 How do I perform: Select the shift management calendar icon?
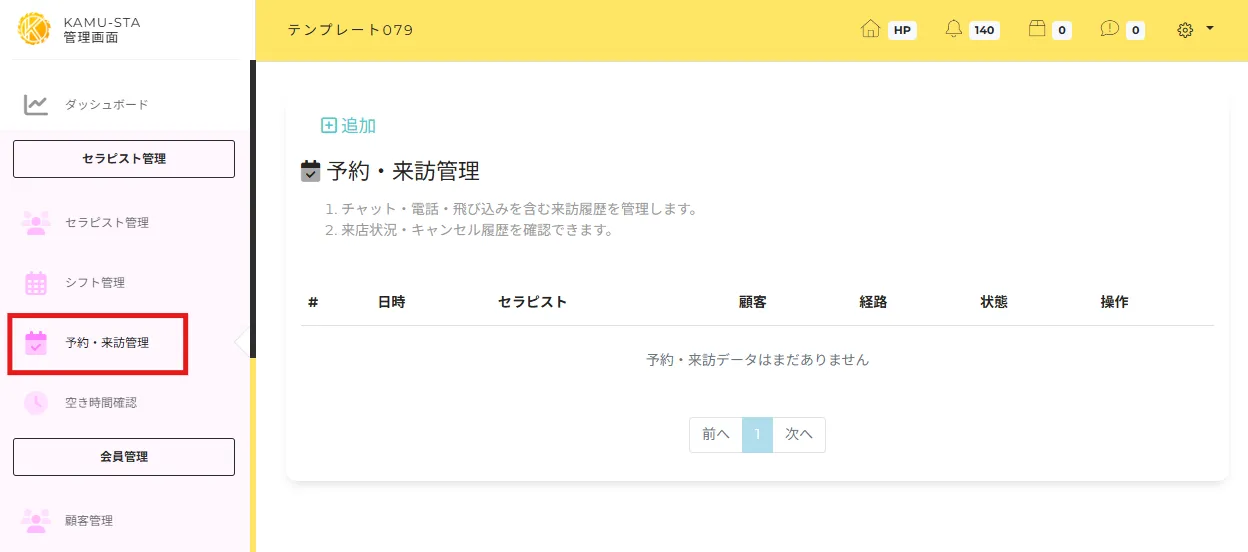(x=36, y=283)
